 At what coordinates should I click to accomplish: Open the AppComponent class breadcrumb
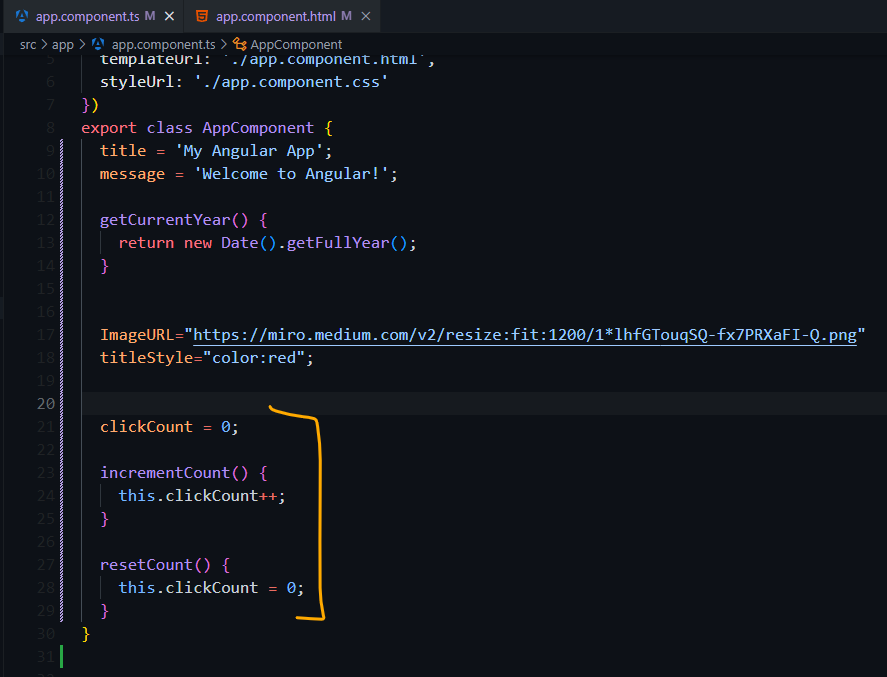(296, 45)
